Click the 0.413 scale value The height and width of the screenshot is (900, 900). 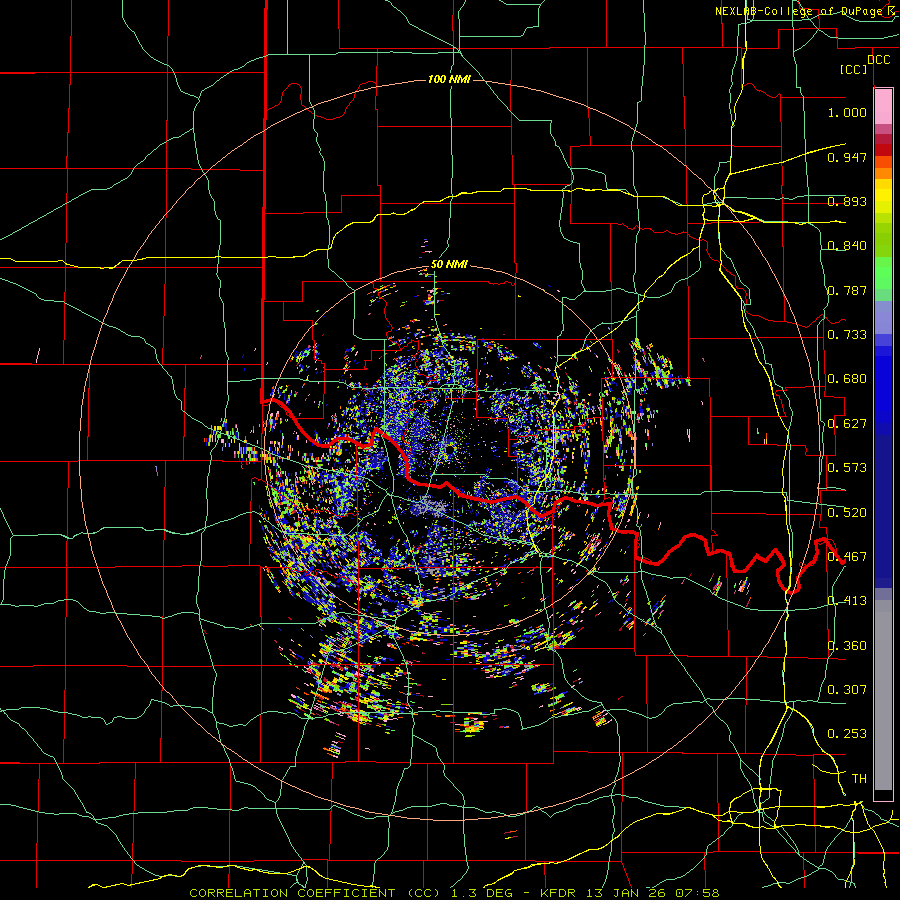[x=847, y=601]
